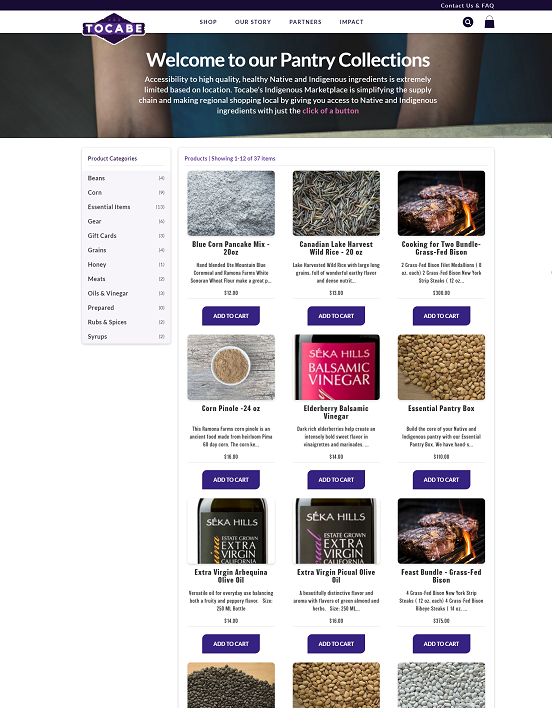Screen dimensions: 552x708
Task: Select the Beans category
Action: (126, 178)
